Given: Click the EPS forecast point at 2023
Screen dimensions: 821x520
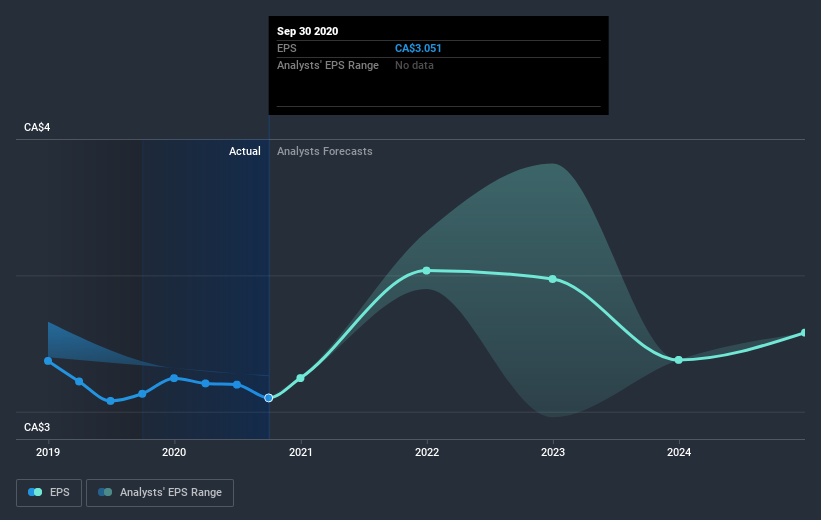Looking at the screenshot, I should [553, 279].
